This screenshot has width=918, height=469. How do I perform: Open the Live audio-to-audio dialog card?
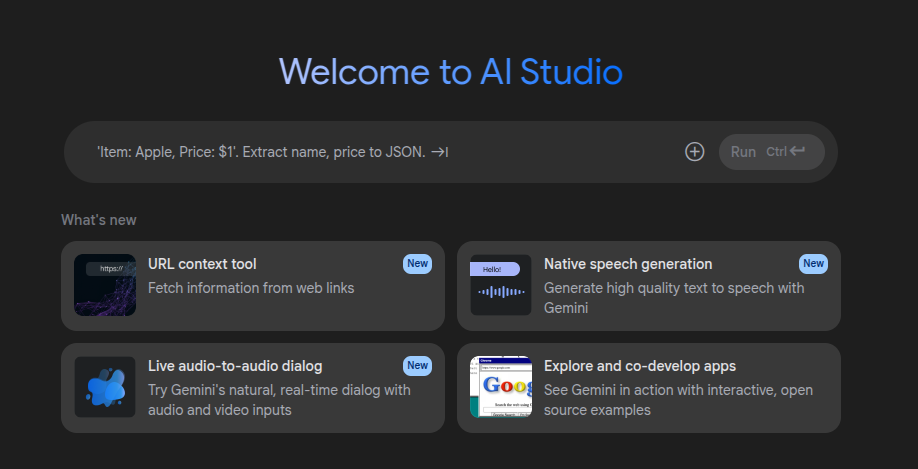(x=253, y=388)
